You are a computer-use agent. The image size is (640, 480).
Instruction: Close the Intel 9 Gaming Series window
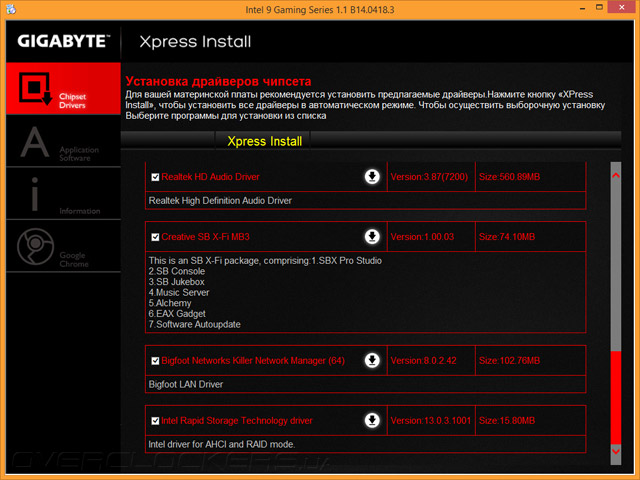tap(622, 7)
